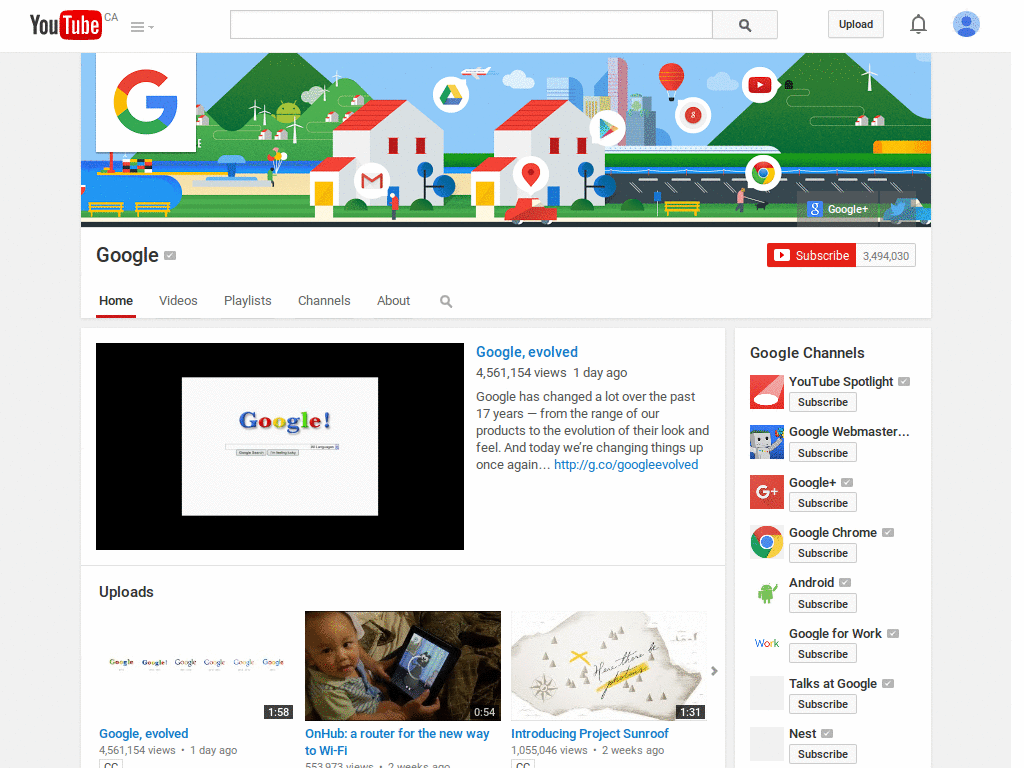This screenshot has width=1024, height=768.
Task: Open the Upload button
Action: [x=856, y=24]
